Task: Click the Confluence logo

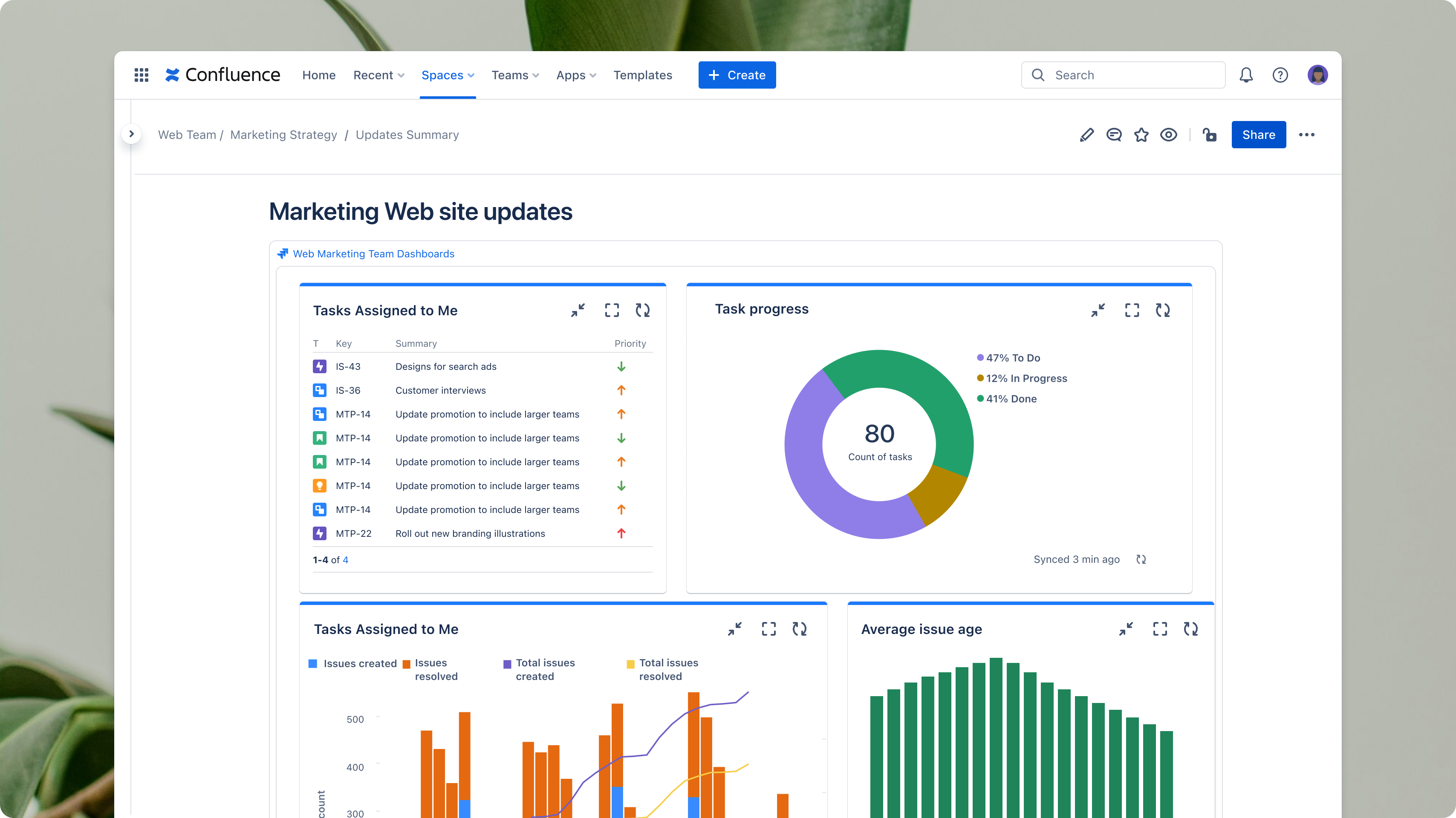Action: coord(222,75)
